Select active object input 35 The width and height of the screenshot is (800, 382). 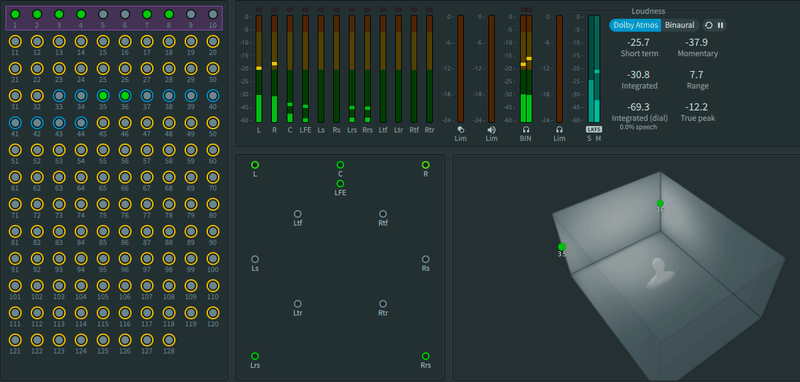pyautogui.click(x=103, y=95)
